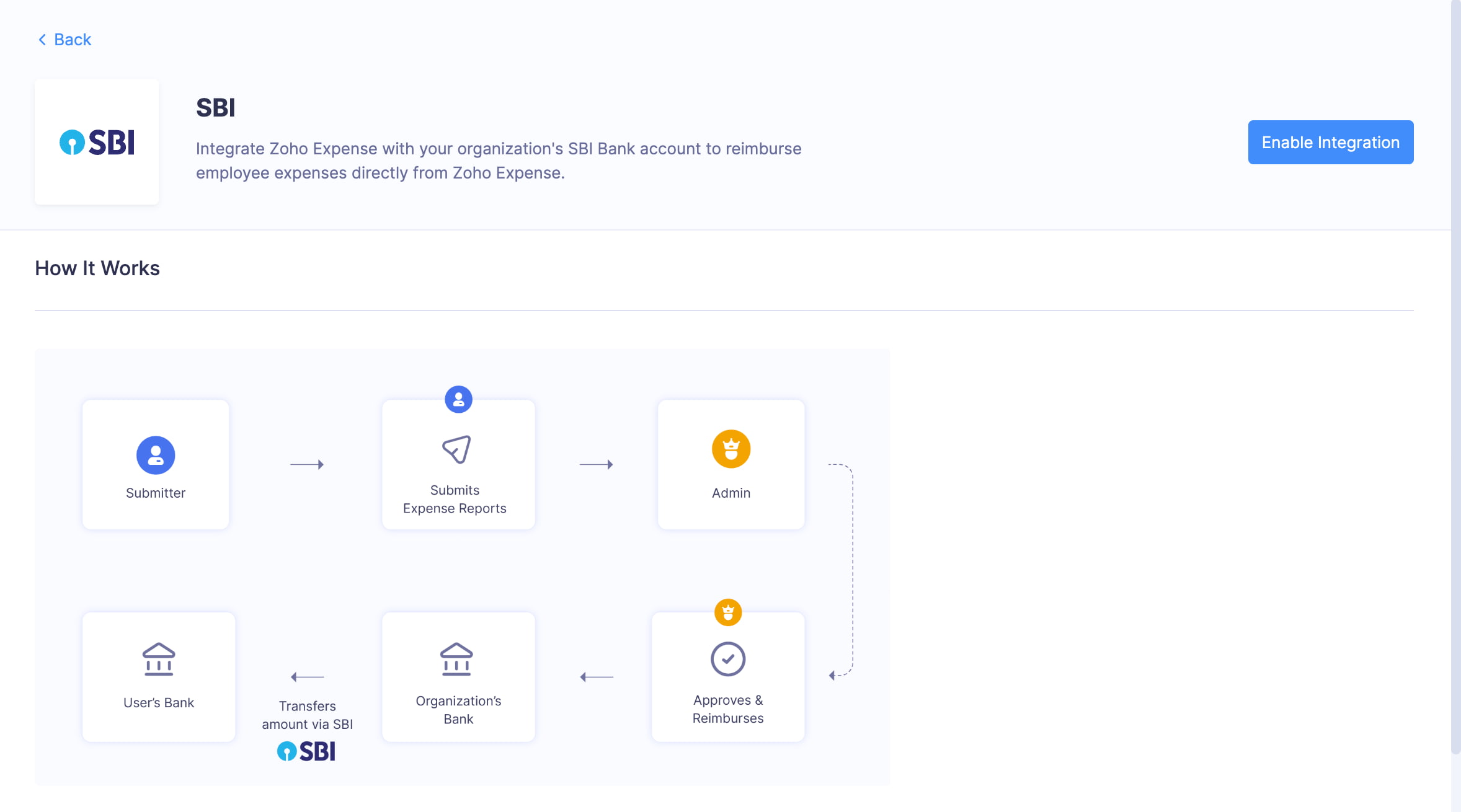Enable the SBI integration
Image resolution: width=1461 pixels, height=812 pixels.
(x=1331, y=142)
